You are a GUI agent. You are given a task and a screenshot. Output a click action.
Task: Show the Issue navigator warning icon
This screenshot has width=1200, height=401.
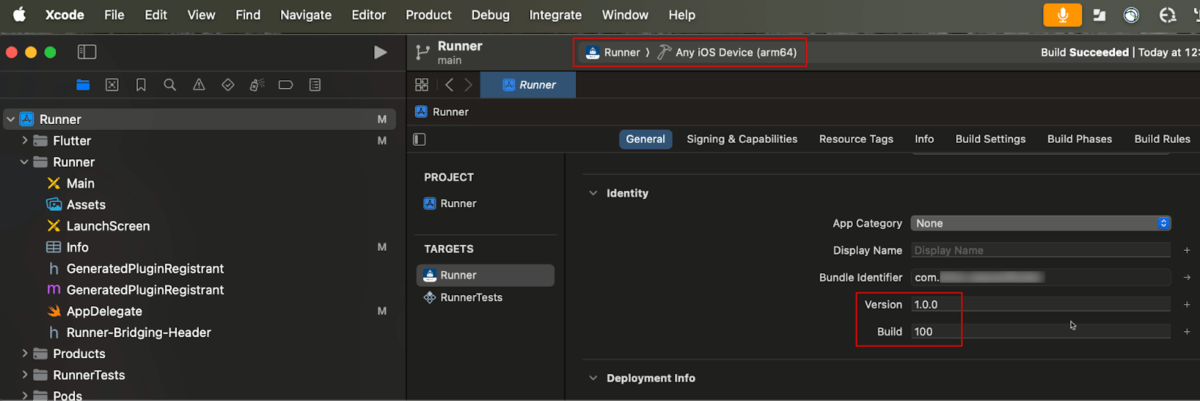pos(199,85)
